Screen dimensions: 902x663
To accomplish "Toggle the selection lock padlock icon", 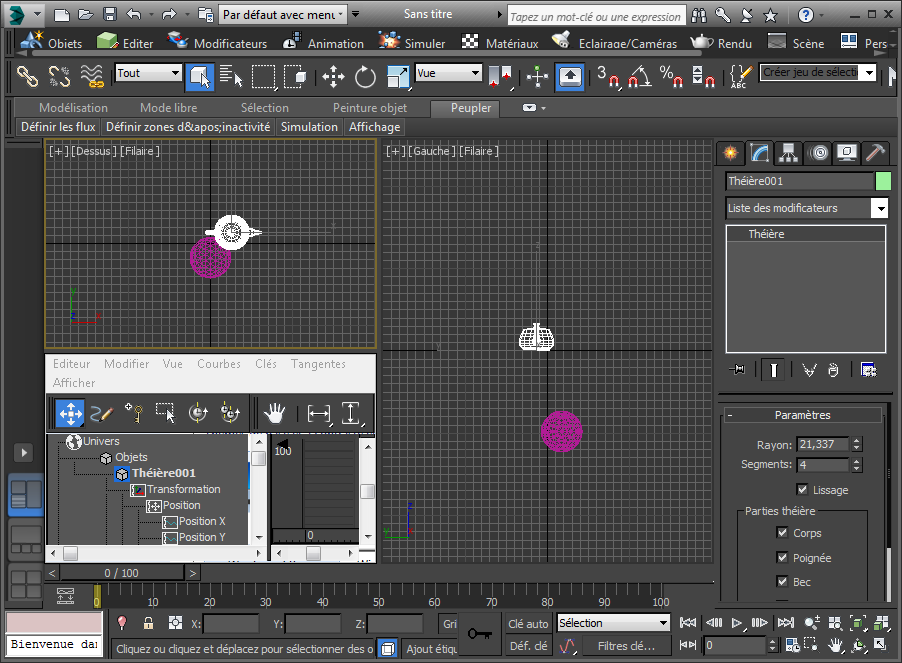I will tap(148, 623).
